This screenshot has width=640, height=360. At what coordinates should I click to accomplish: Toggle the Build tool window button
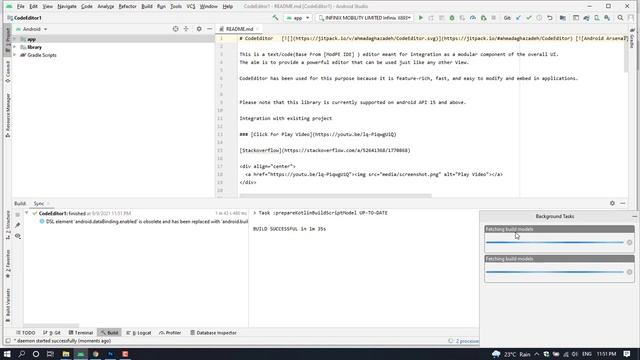109,333
